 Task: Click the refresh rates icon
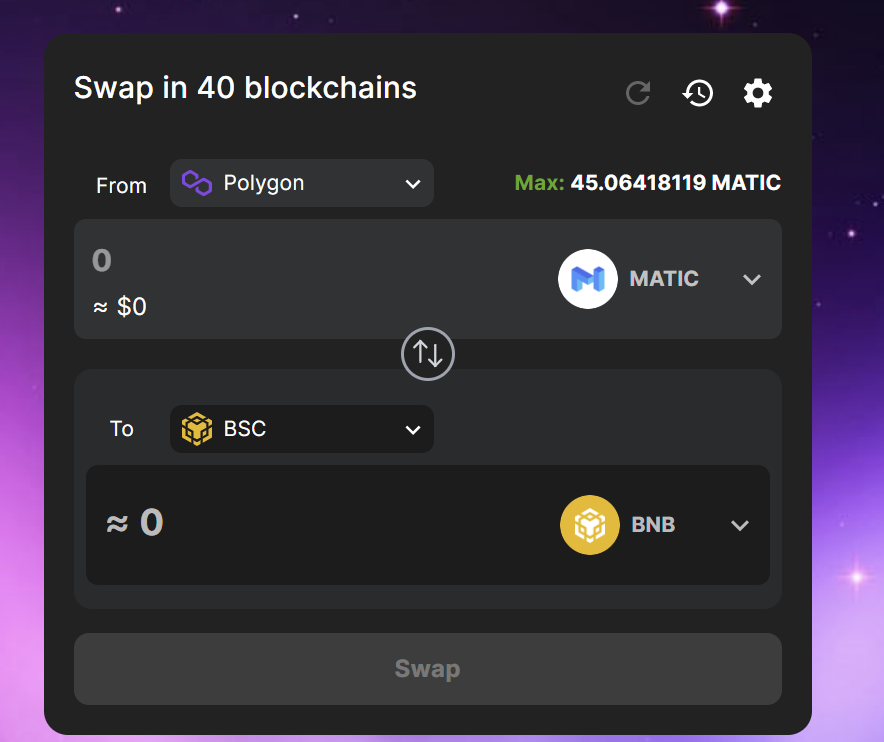[x=638, y=93]
